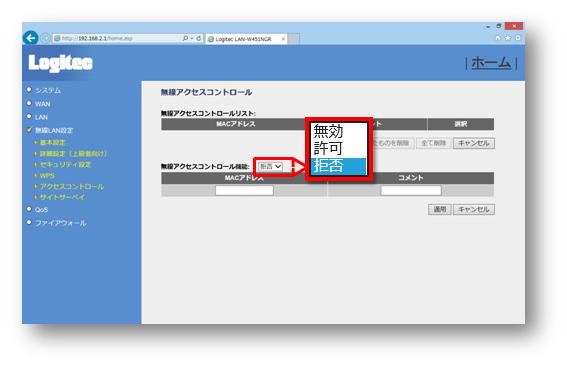The height and width of the screenshot is (366, 567).
Task: Open a new blank browser tab
Action: click(294, 39)
